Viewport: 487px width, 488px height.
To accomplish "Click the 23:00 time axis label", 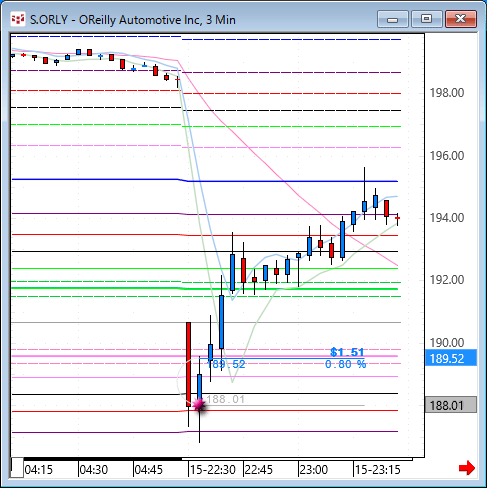I will pyautogui.click(x=314, y=470).
